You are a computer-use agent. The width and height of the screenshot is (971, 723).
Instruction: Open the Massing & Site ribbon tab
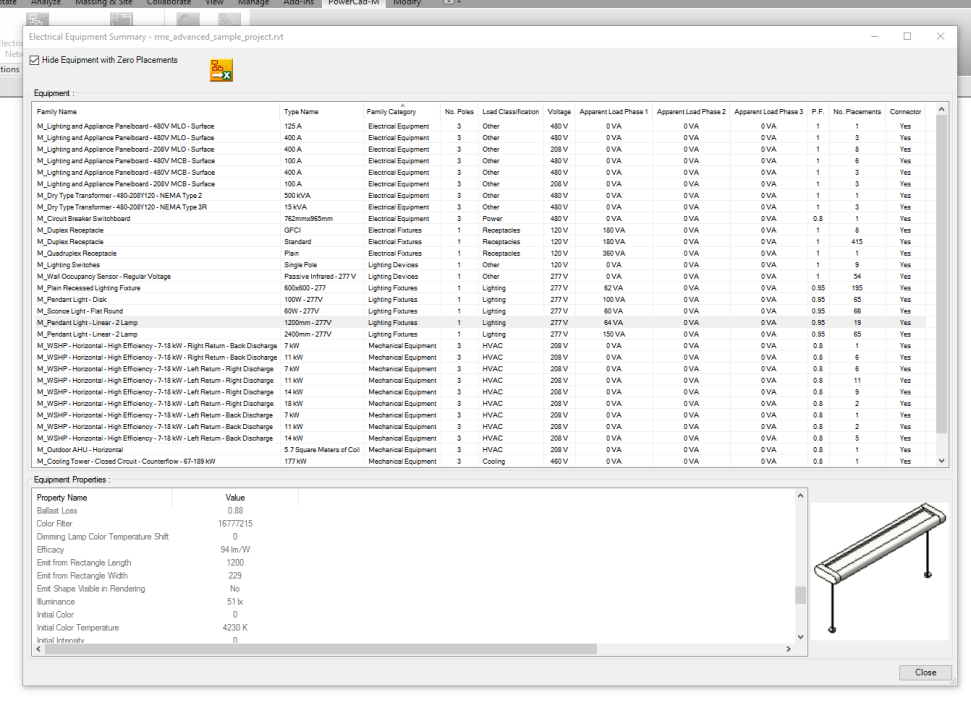(x=103, y=2)
